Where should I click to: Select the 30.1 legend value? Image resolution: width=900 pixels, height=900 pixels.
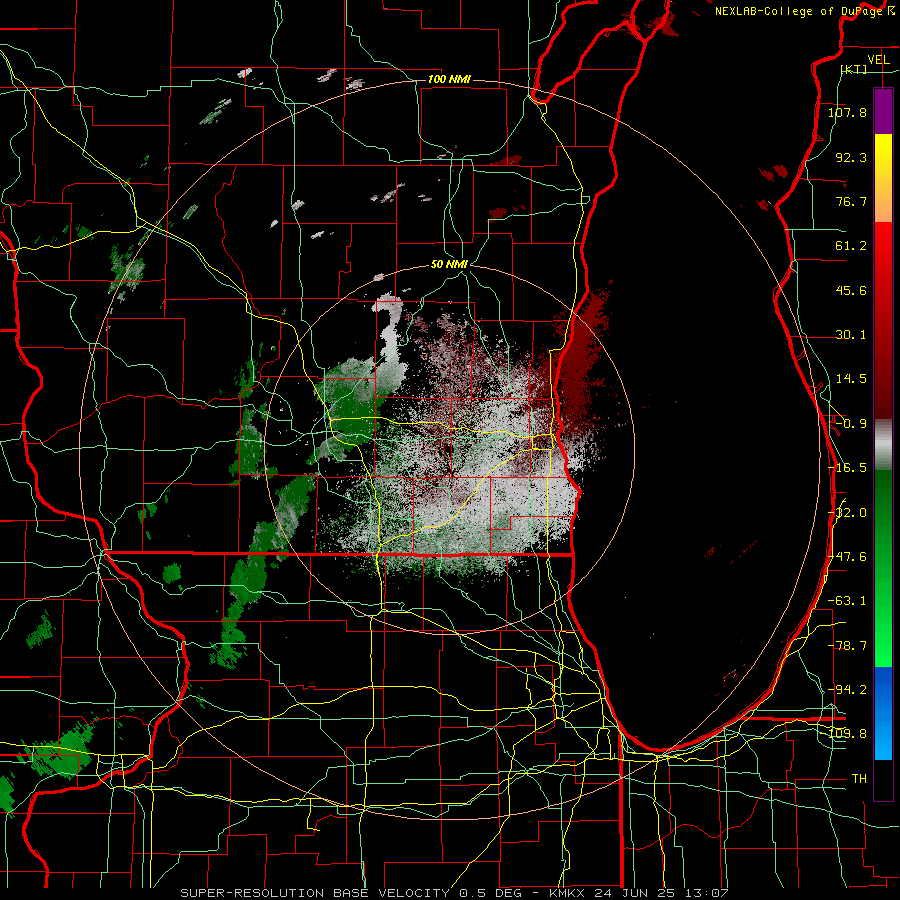851,334
